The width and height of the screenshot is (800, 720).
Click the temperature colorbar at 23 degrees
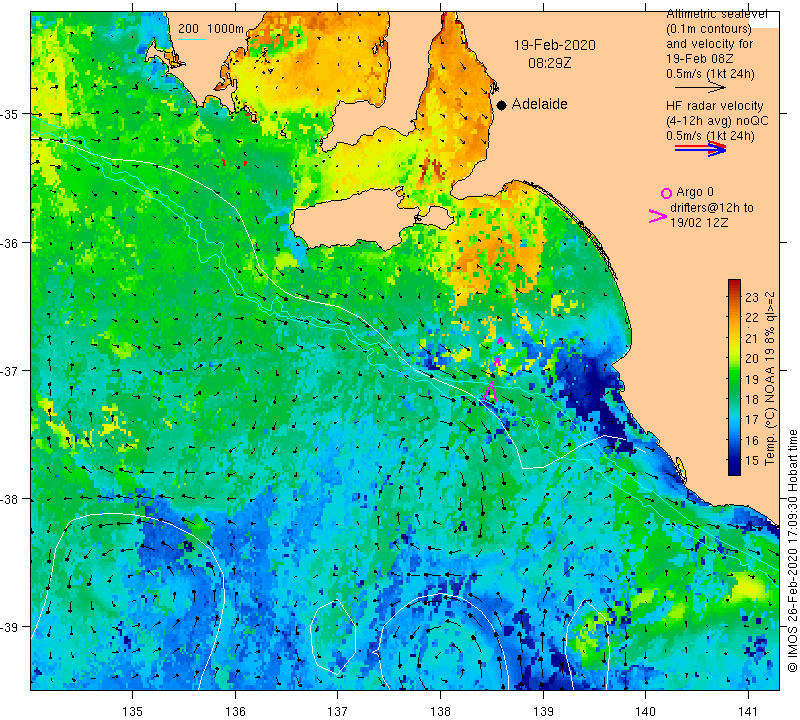734,296
